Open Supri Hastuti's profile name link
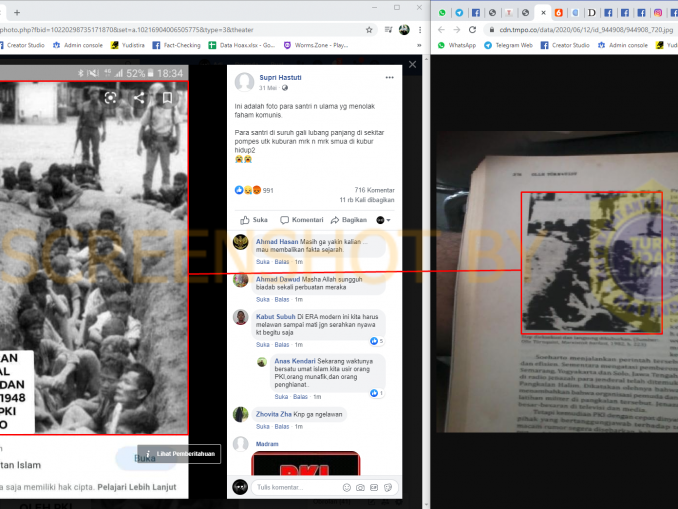 tap(280, 77)
